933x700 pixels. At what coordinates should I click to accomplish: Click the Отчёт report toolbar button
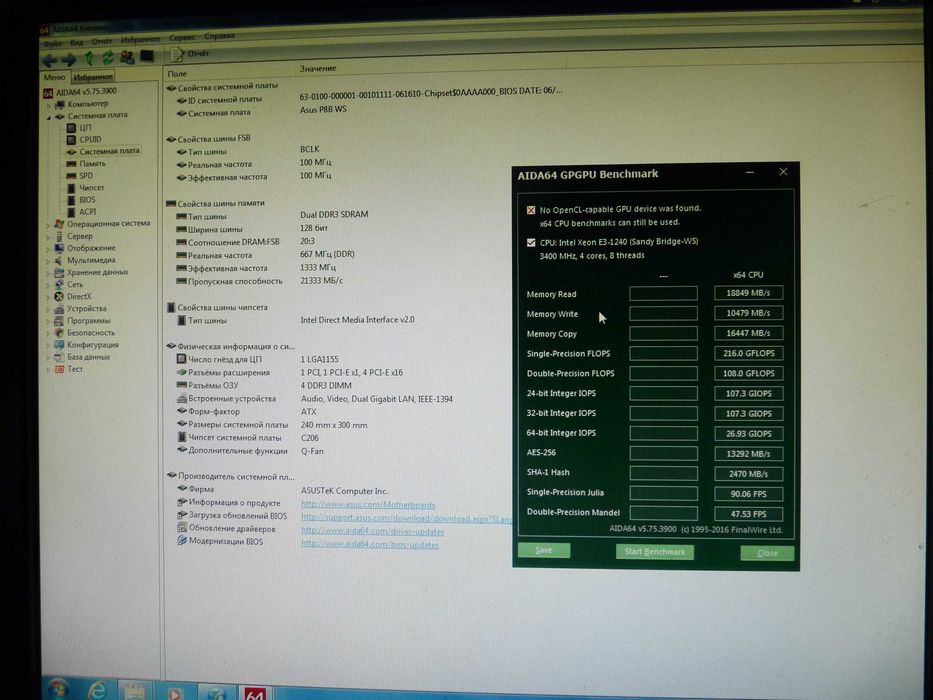(x=190, y=54)
